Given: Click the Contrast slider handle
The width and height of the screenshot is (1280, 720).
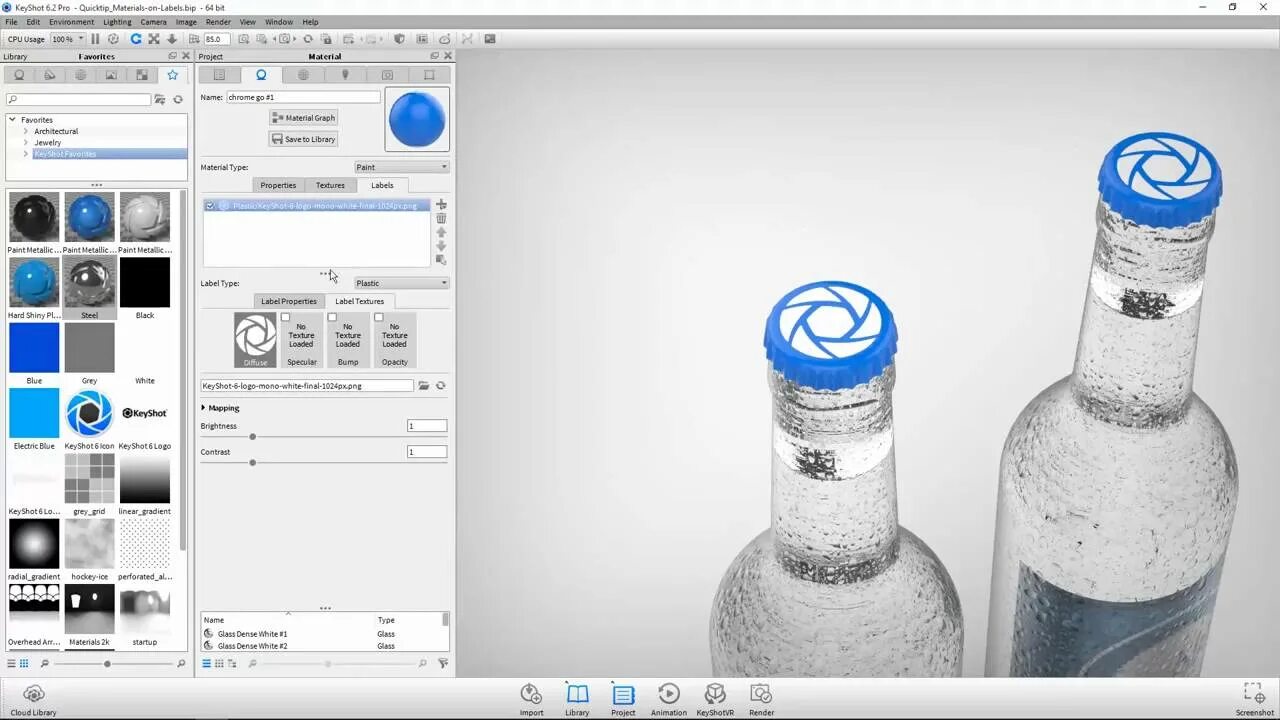Looking at the screenshot, I should click(x=252, y=463).
